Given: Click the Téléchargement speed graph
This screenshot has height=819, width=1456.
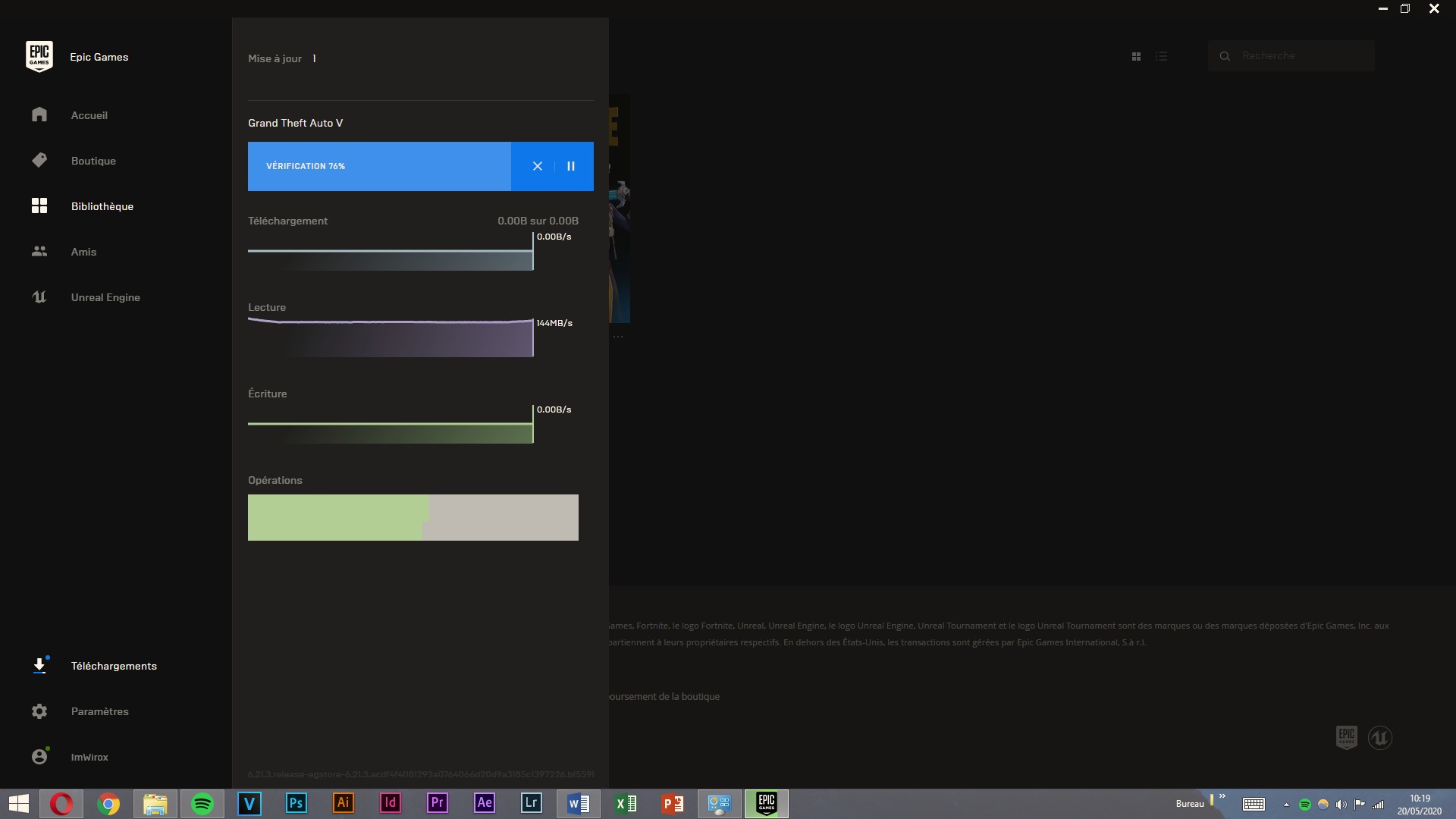Looking at the screenshot, I should (391, 252).
